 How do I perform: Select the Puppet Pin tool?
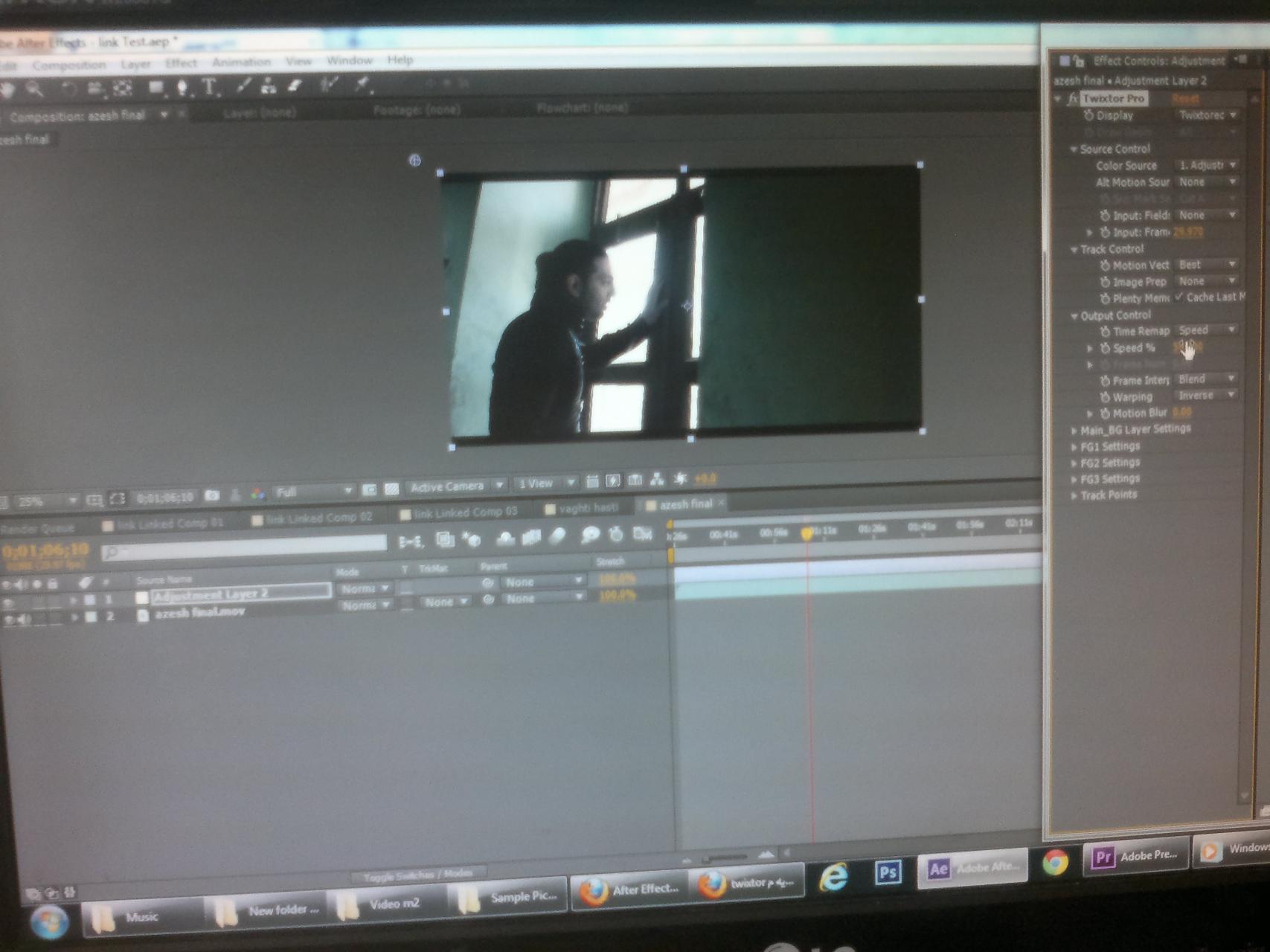[362, 85]
